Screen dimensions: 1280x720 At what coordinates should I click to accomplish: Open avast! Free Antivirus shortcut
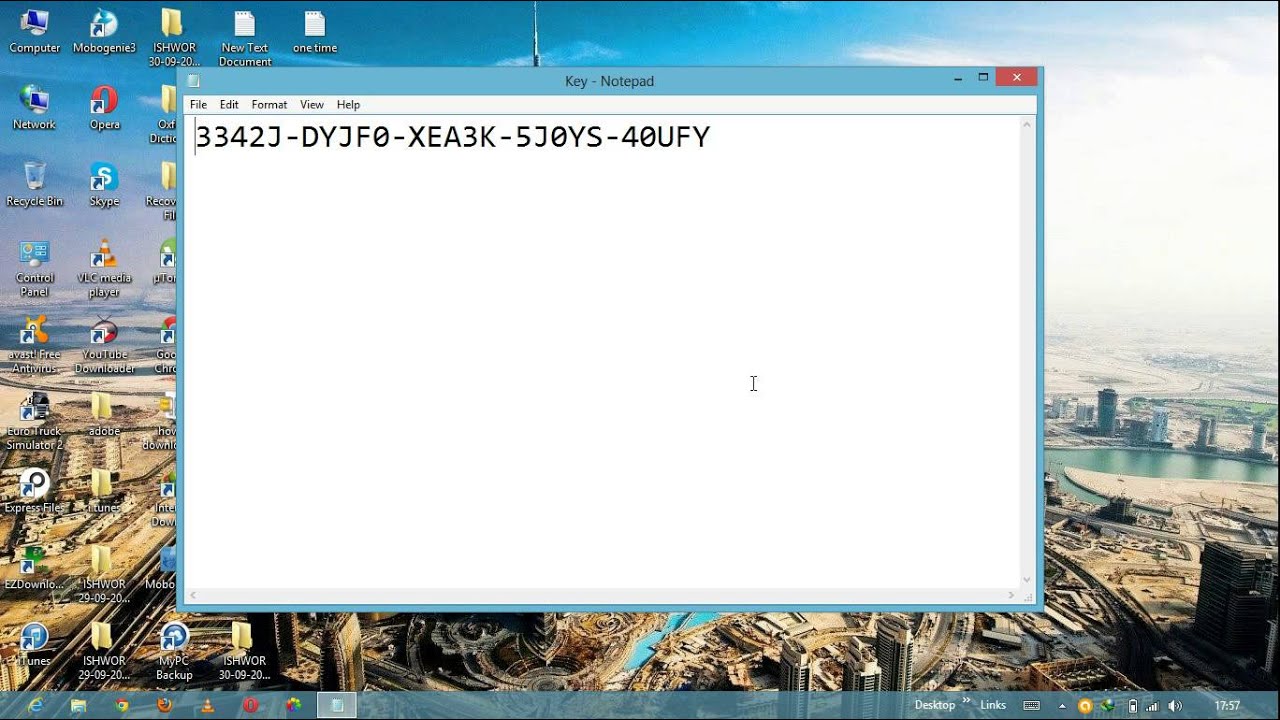click(34, 345)
